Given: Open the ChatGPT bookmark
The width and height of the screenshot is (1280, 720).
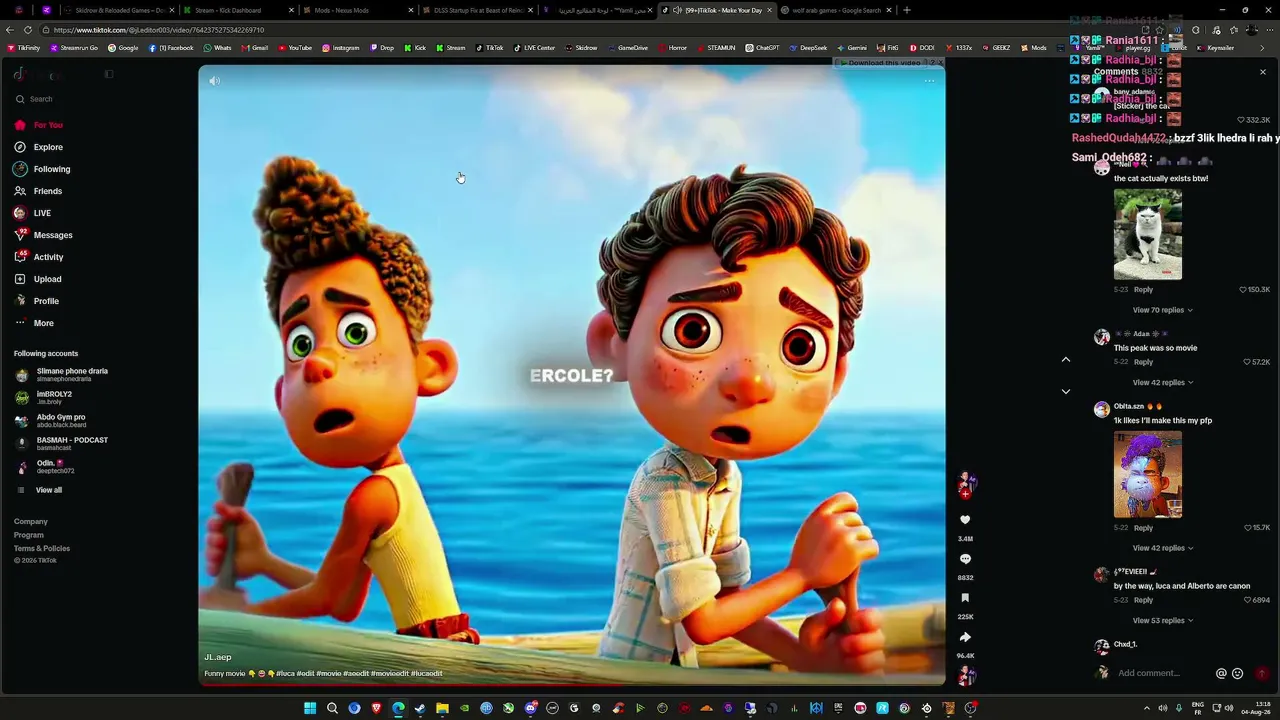Looking at the screenshot, I should point(762,48).
